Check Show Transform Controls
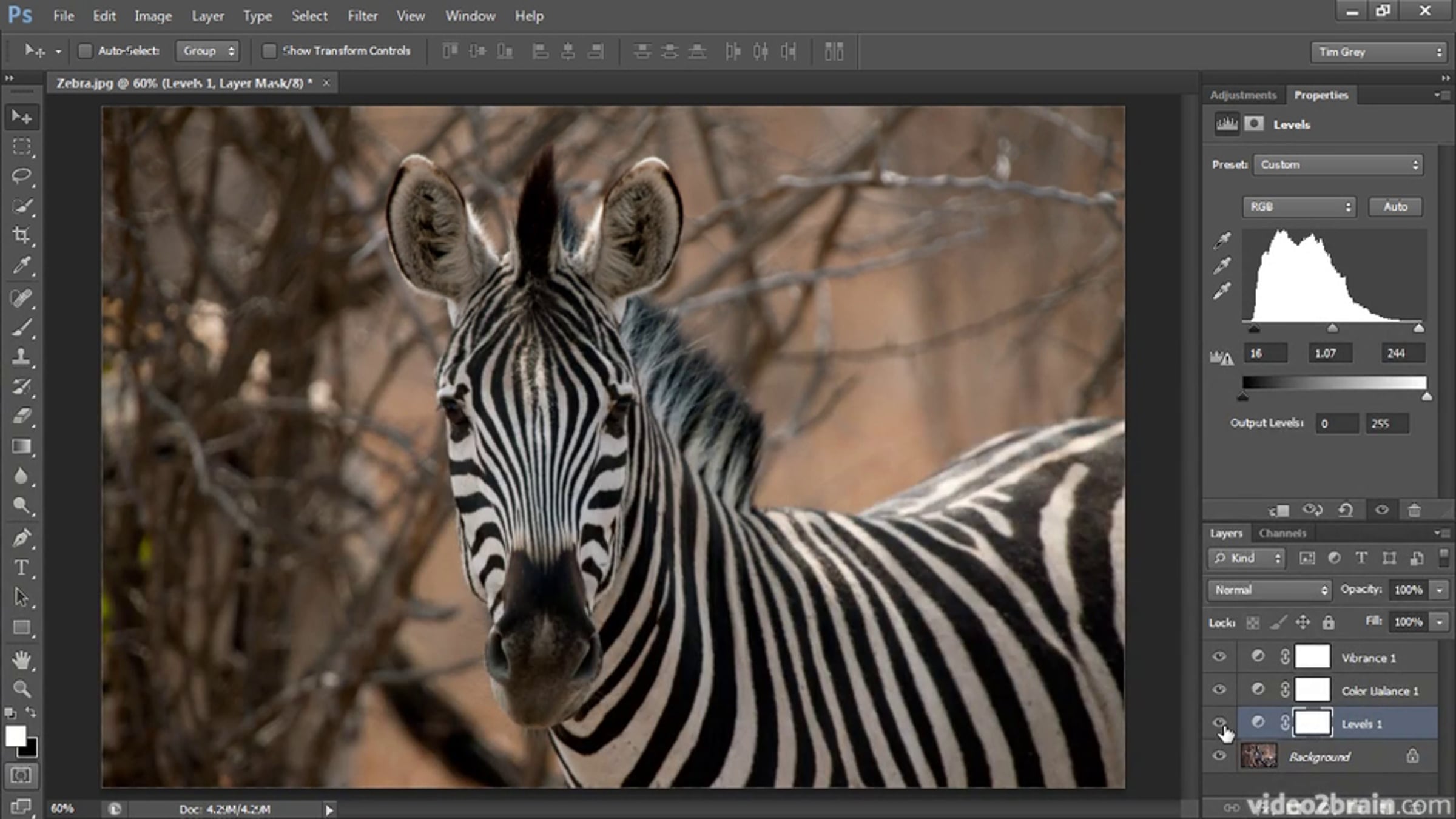 pos(269,51)
